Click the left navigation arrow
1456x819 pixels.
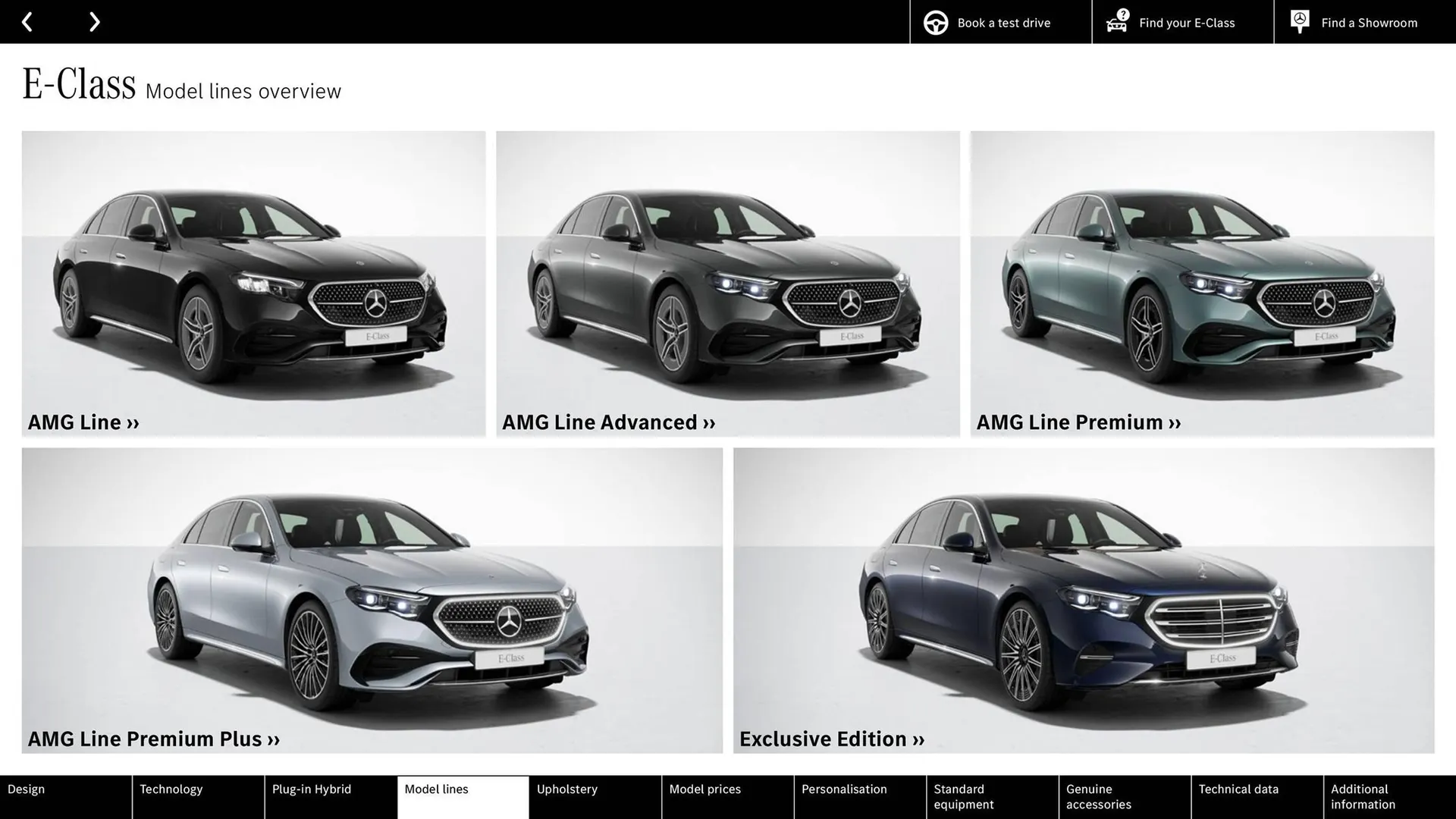coord(27,22)
